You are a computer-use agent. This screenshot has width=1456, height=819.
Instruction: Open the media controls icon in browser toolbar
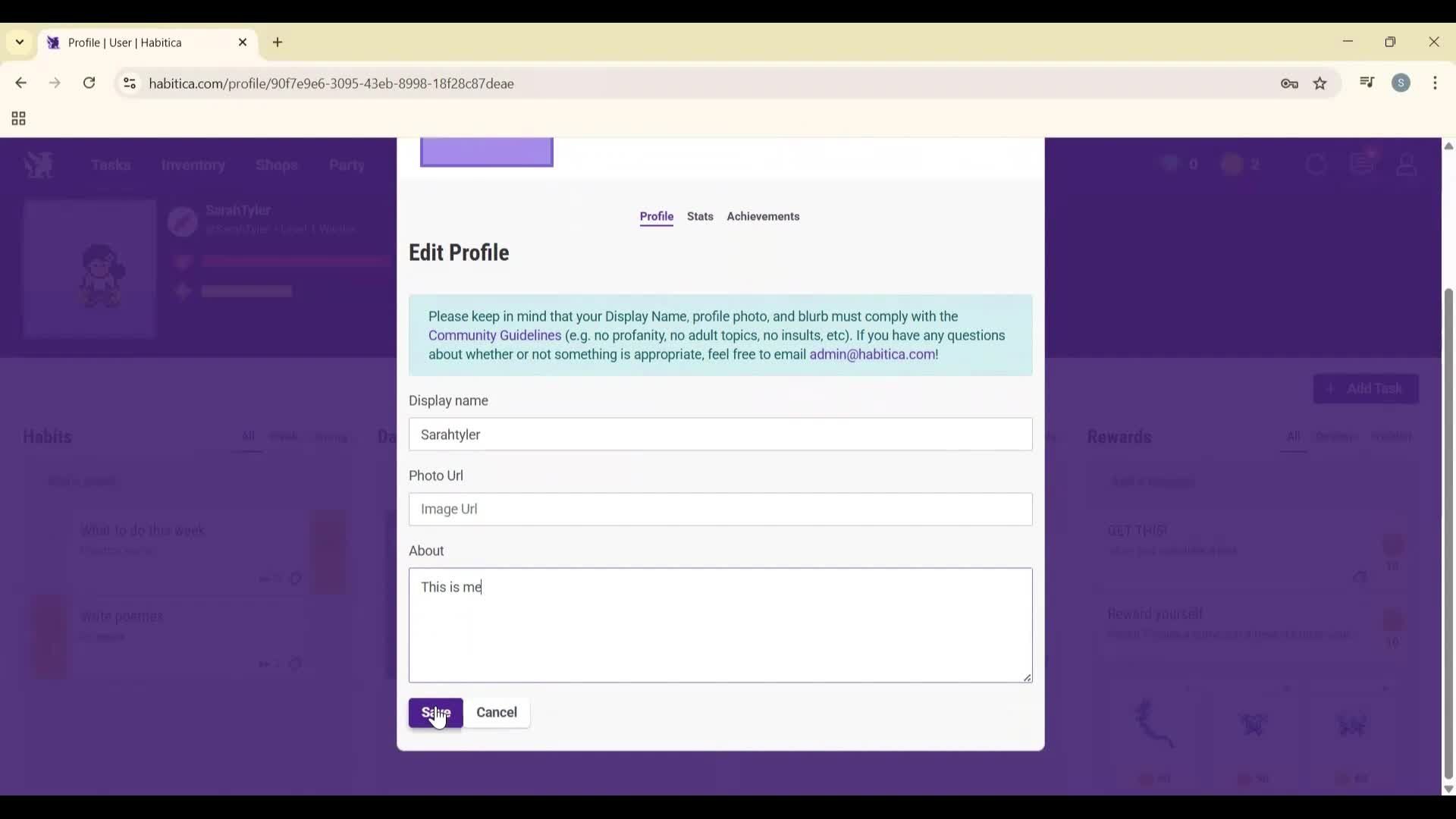pos(1367,83)
